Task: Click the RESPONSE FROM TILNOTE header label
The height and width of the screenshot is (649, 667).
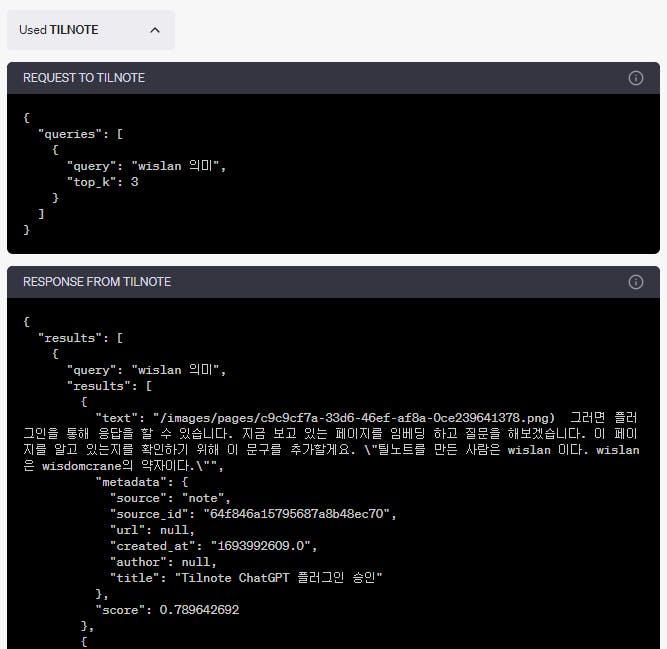Action: pos(97,282)
